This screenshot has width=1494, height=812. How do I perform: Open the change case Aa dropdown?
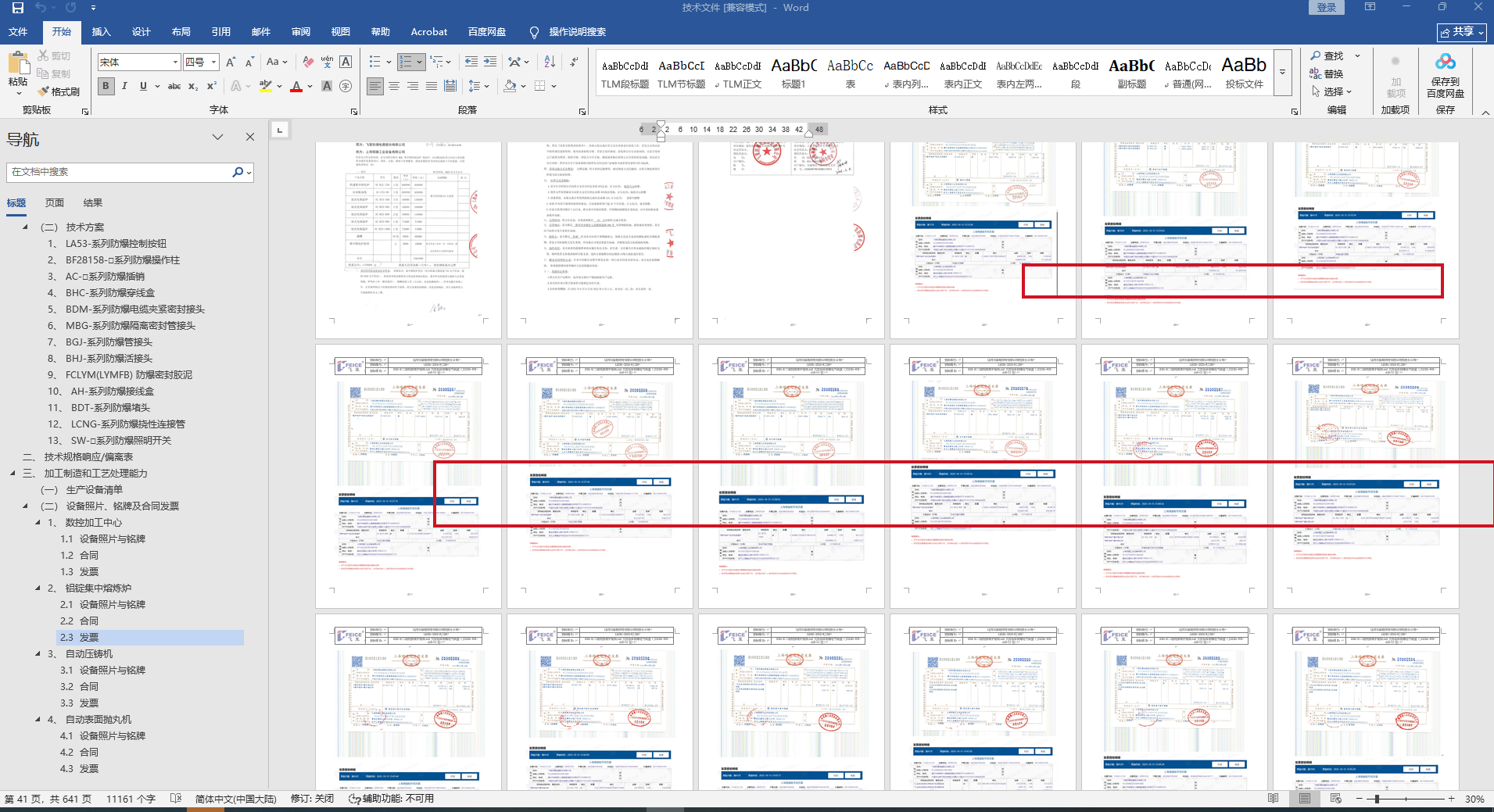(x=277, y=62)
